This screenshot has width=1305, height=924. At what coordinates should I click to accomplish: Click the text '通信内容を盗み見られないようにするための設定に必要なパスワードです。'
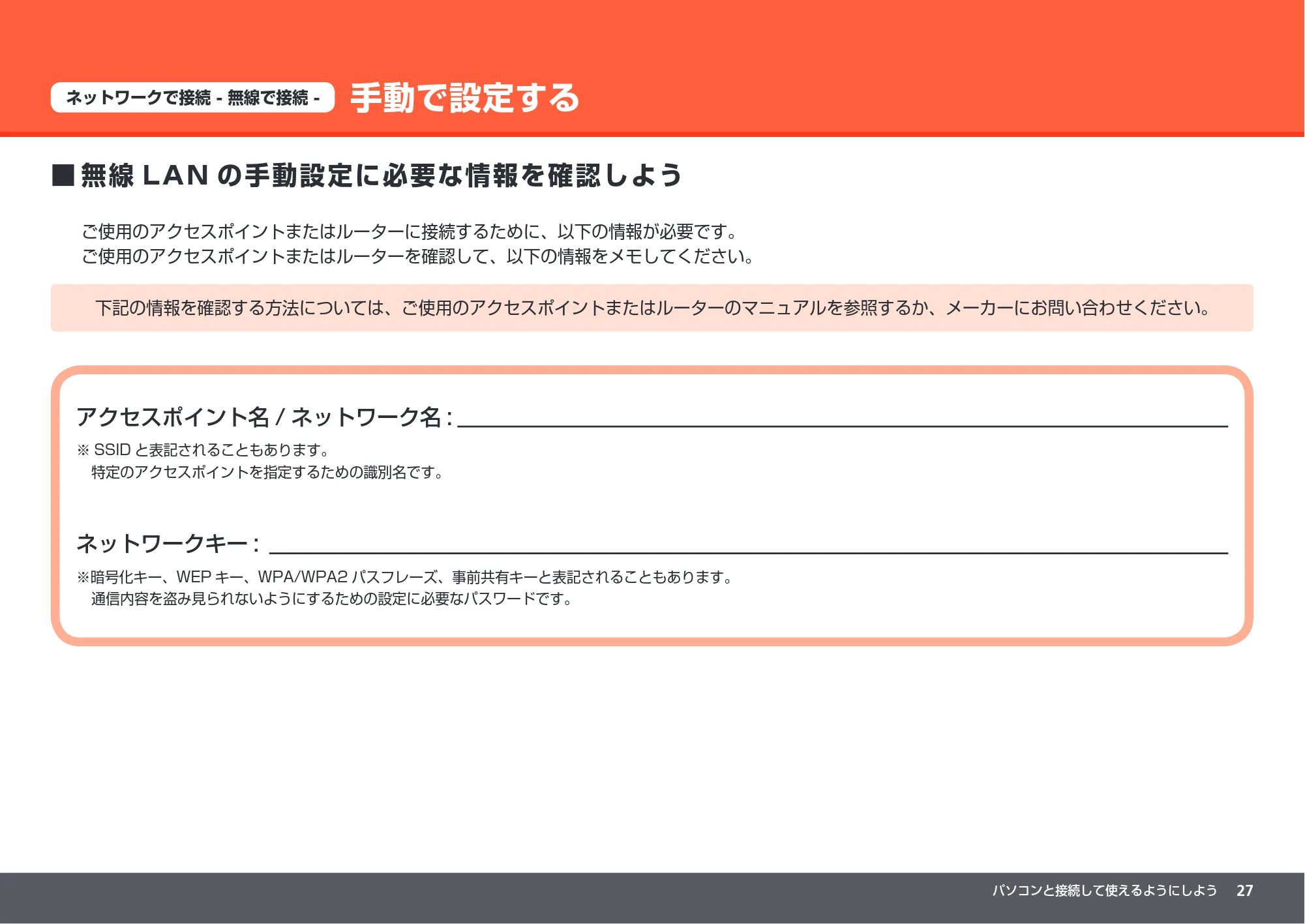[x=331, y=599]
